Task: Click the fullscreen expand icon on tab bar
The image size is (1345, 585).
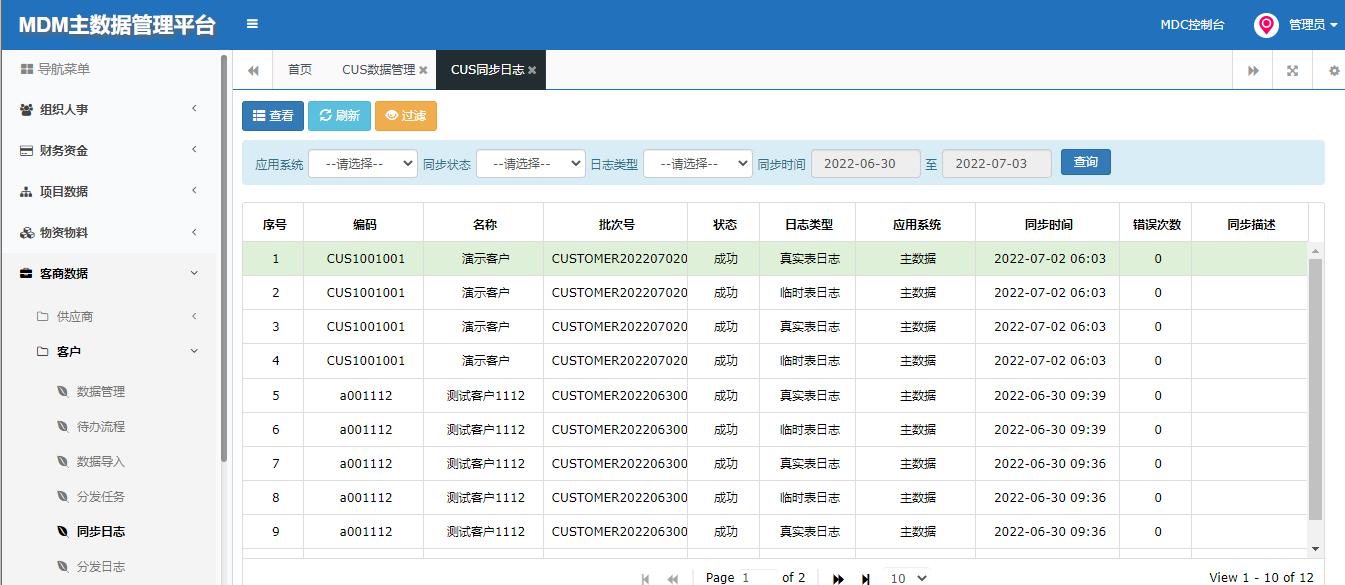Action: pyautogui.click(x=1292, y=69)
